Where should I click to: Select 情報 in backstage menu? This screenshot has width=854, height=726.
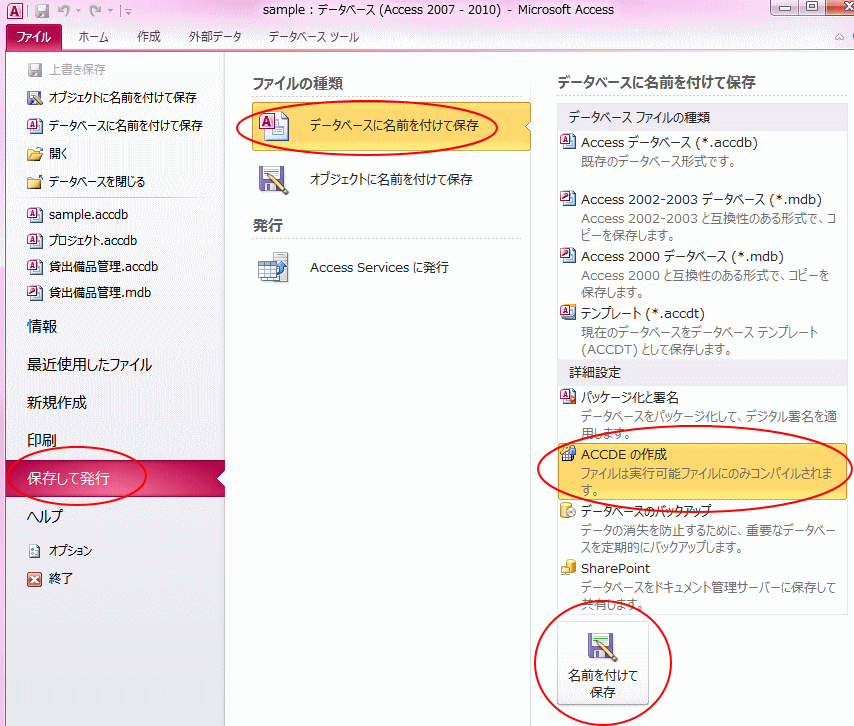[42, 326]
